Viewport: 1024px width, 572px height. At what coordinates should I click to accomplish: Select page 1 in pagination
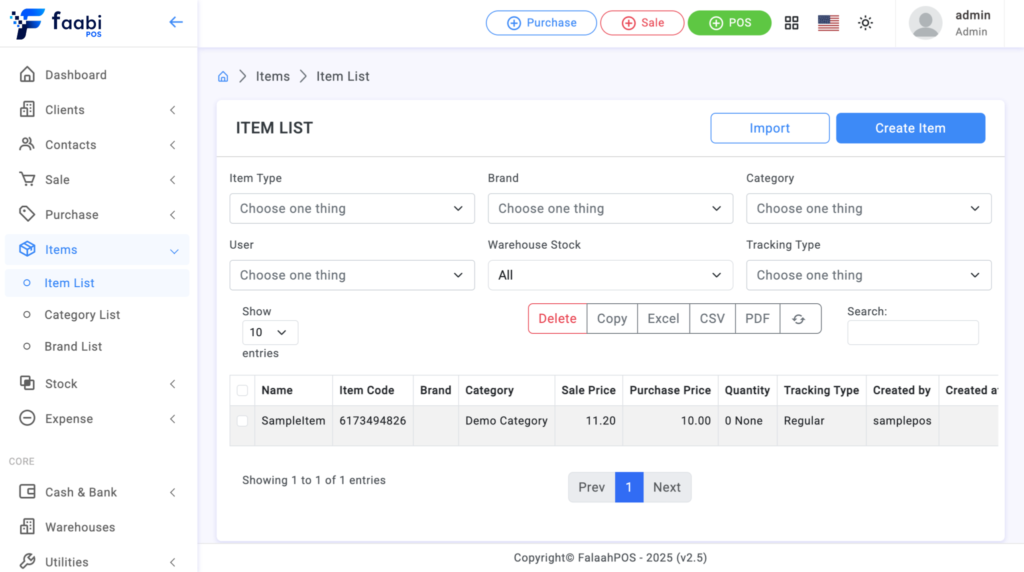click(629, 487)
